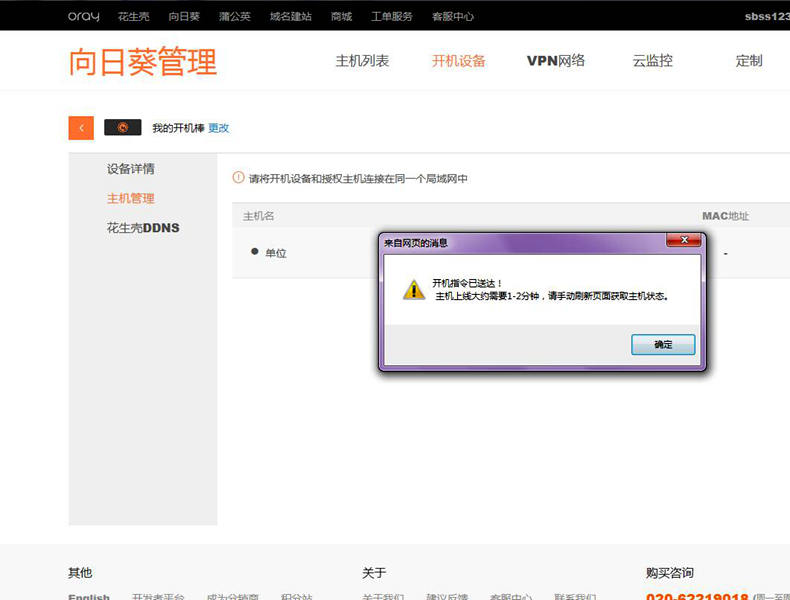
Task: Switch to 云监控 tab
Action: [x=652, y=61]
